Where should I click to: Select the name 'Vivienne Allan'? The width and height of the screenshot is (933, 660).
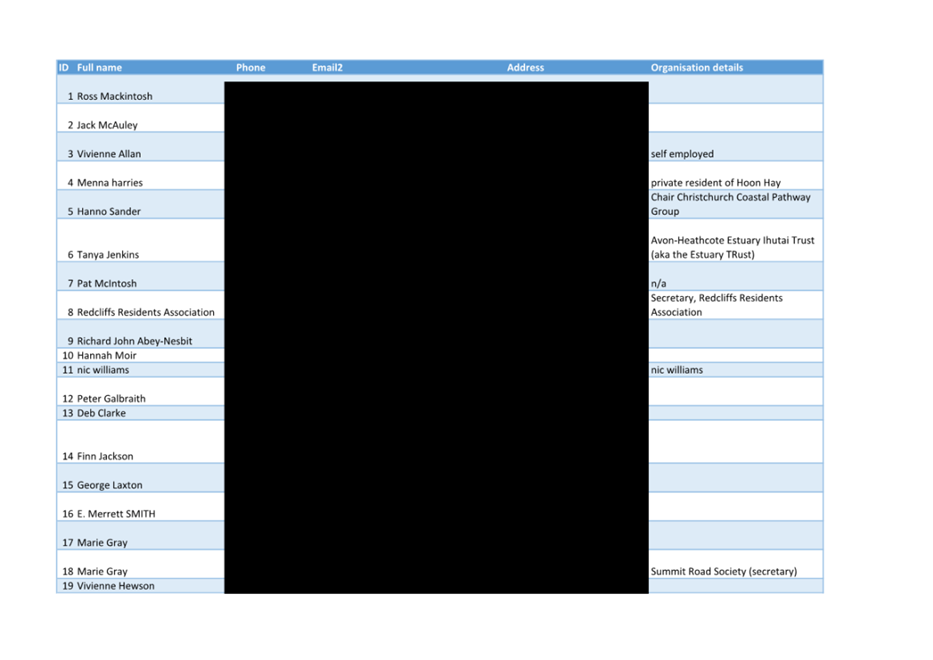pyautogui.click(x=109, y=154)
